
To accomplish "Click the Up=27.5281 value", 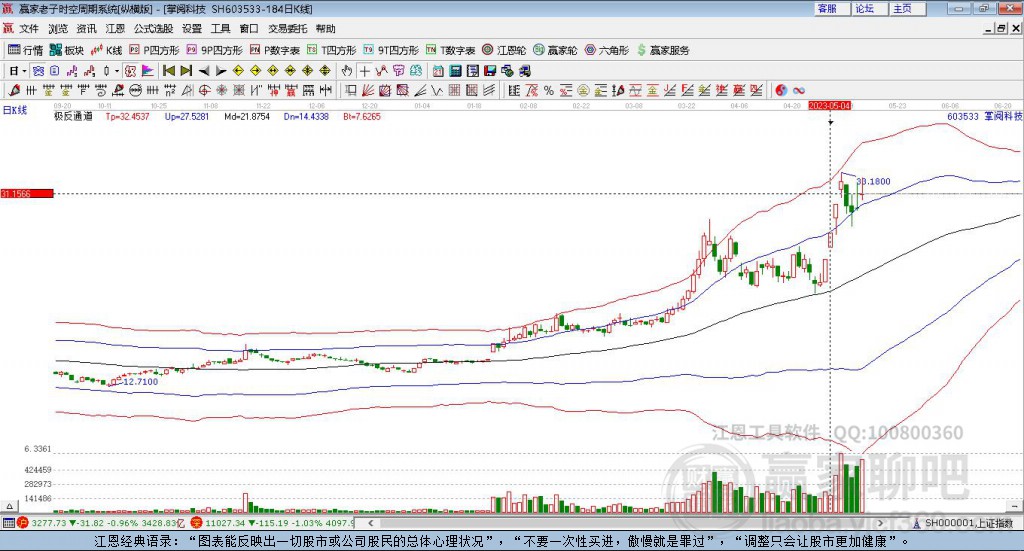I will click(x=187, y=116).
